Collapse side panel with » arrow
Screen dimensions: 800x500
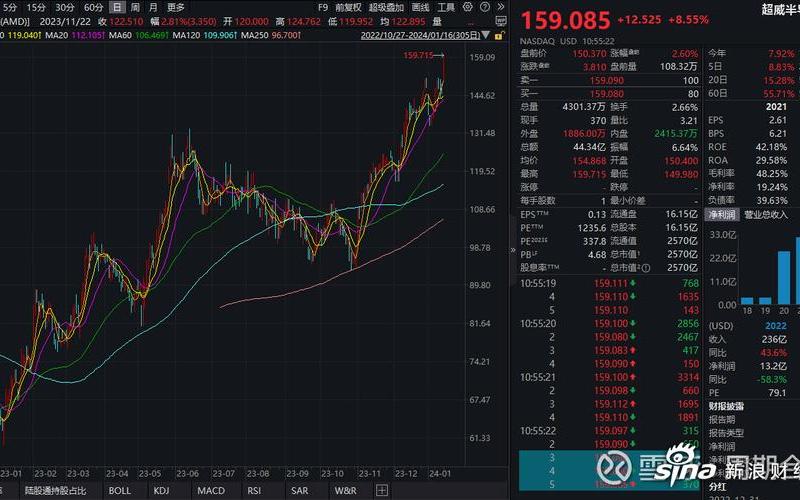point(513,249)
